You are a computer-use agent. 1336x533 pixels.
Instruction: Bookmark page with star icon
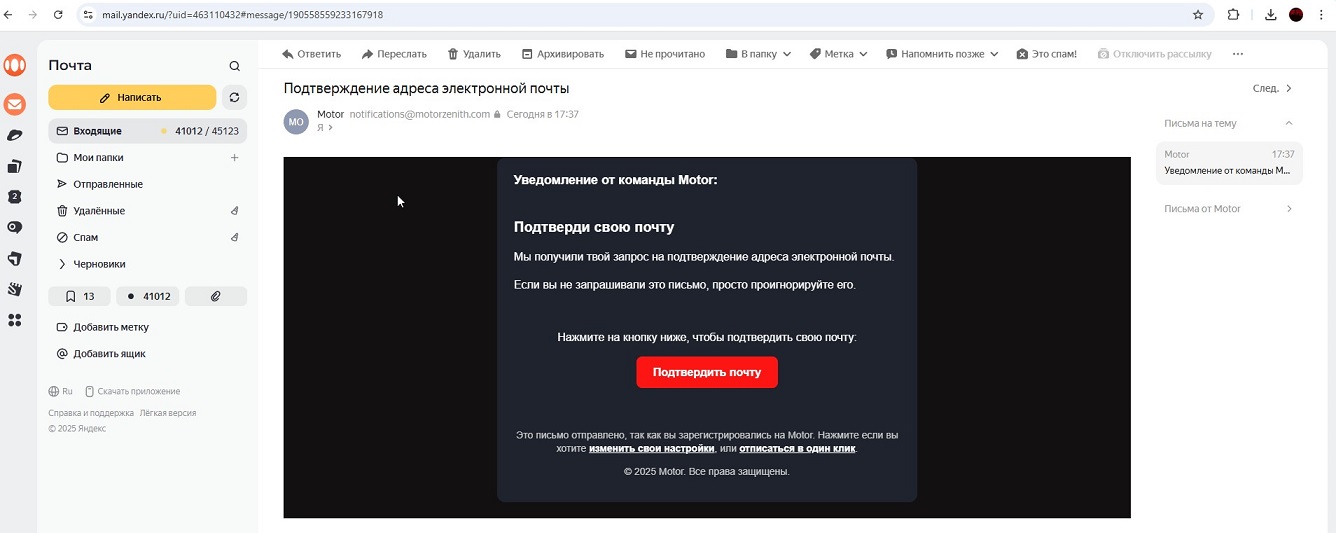point(1198,15)
